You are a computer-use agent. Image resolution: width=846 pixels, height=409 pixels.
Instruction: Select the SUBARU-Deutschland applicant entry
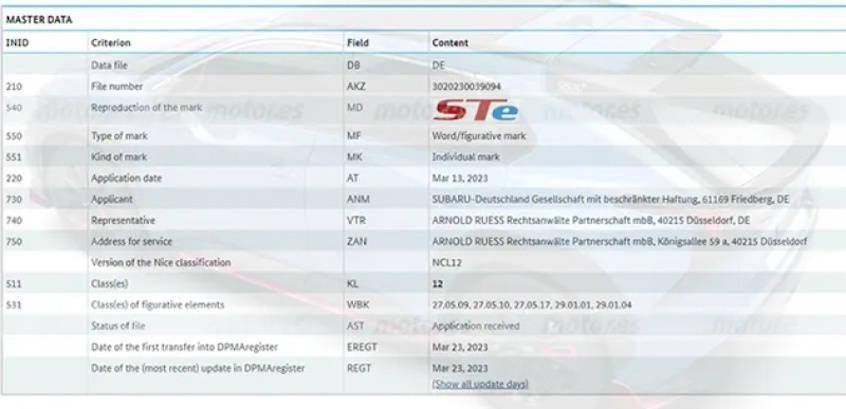point(612,199)
